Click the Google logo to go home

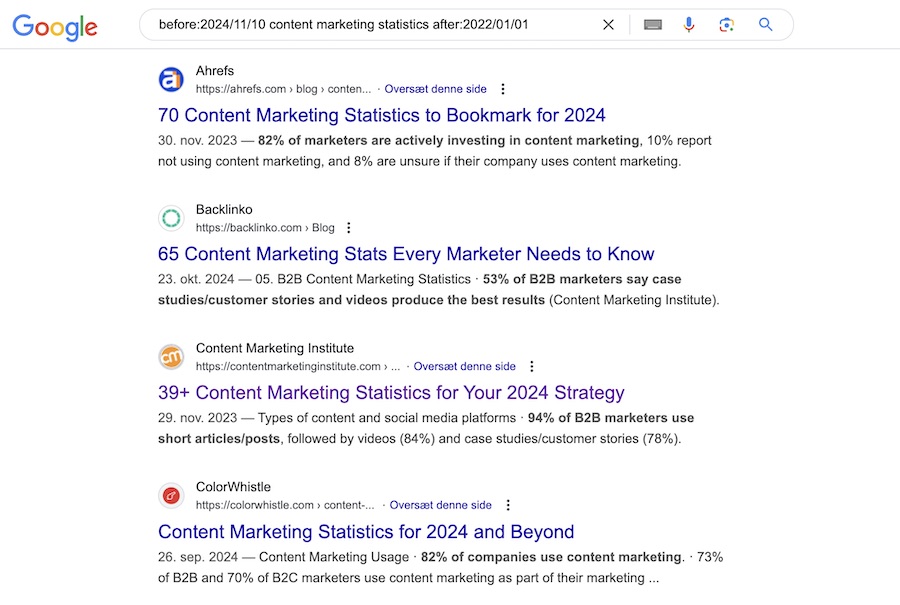point(54,27)
